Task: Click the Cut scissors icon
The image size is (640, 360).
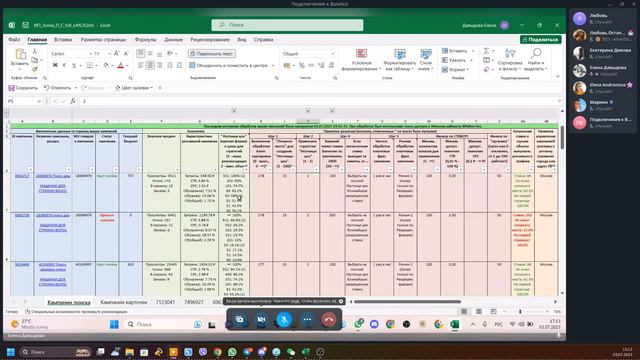Action: tap(35, 51)
